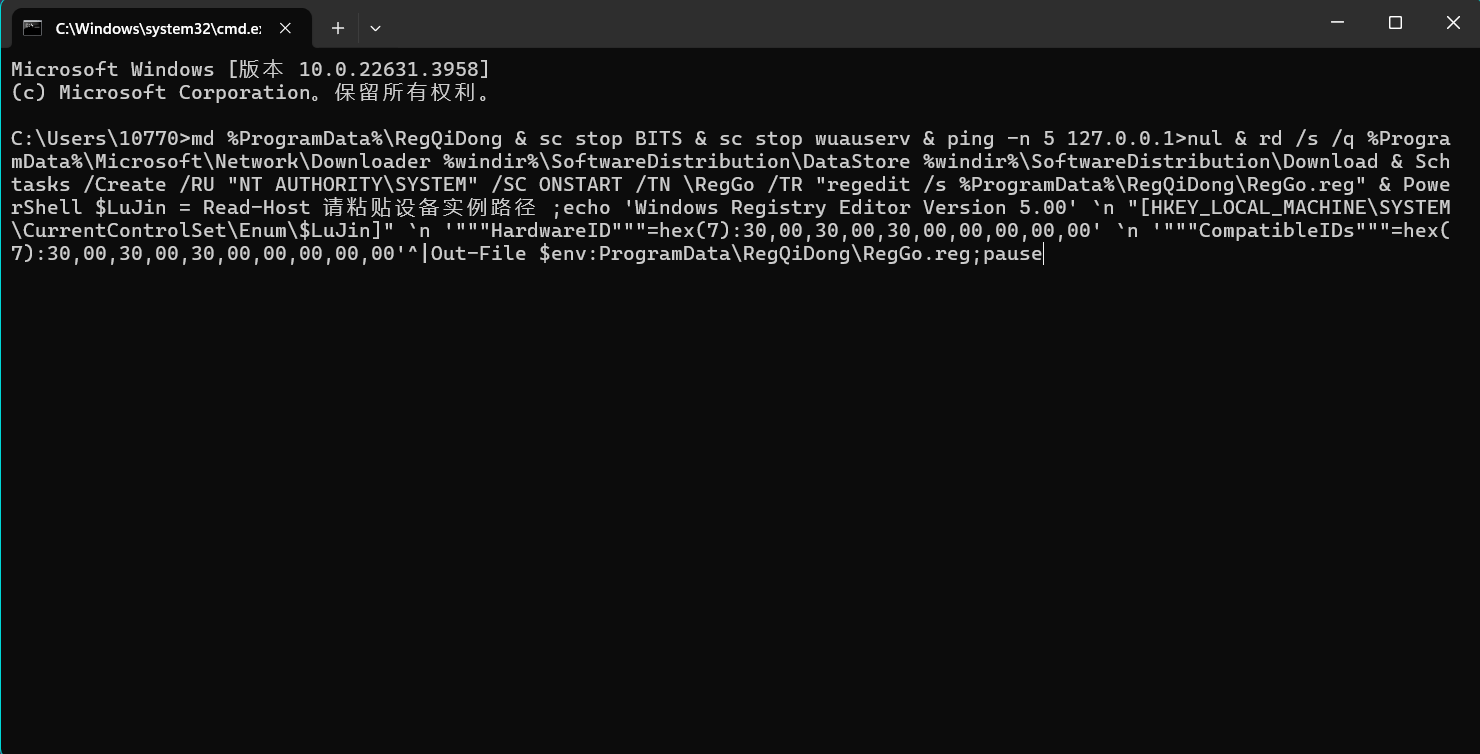Maximize the terminal window
This screenshot has height=754, width=1480.
coord(1395,22)
